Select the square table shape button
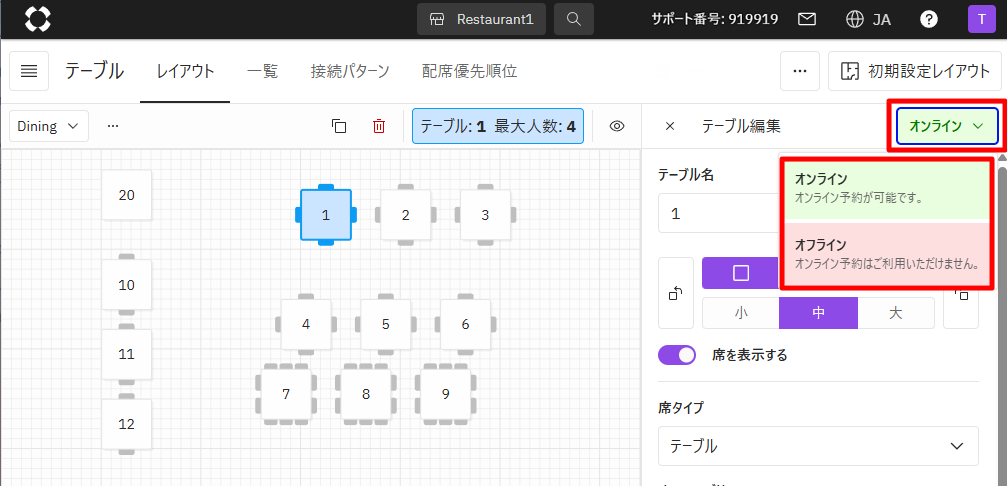Screen dimensions: 1007x486 (x=741, y=273)
